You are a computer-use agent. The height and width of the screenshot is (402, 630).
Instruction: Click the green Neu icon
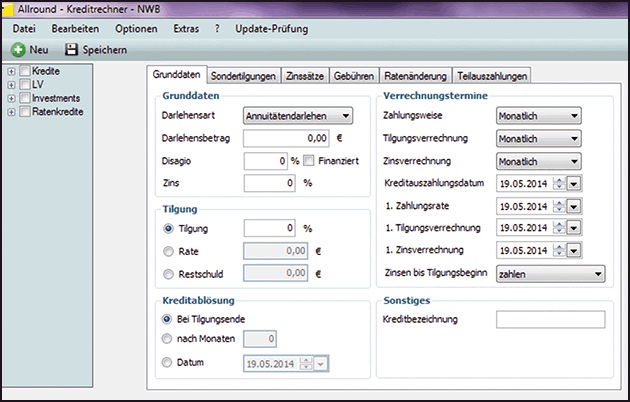click(19, 49)
